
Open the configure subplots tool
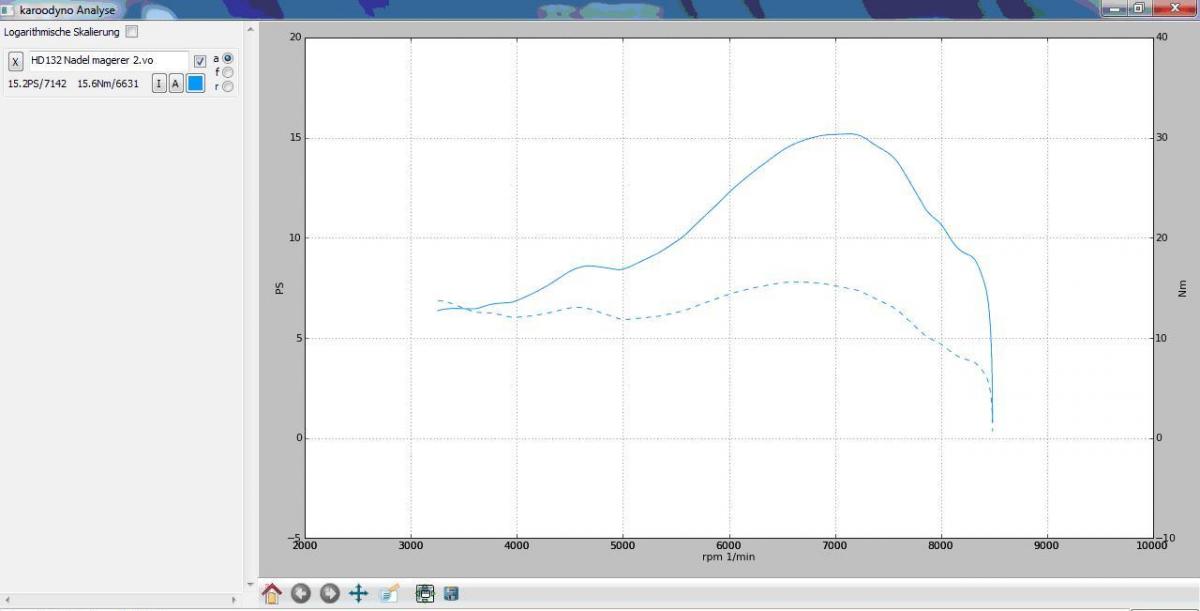(425, 593)
